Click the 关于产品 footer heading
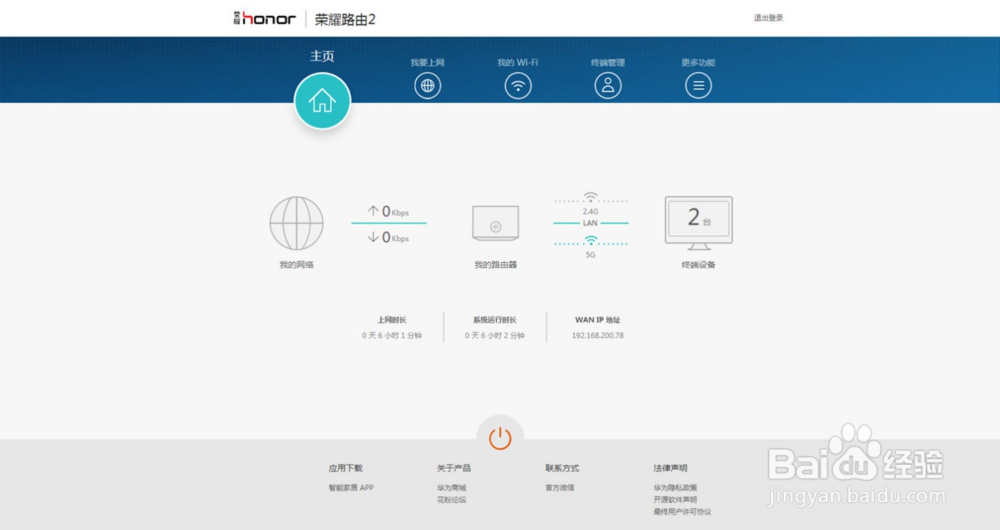This screenshot has height=530, width=1000. (454, 468)
